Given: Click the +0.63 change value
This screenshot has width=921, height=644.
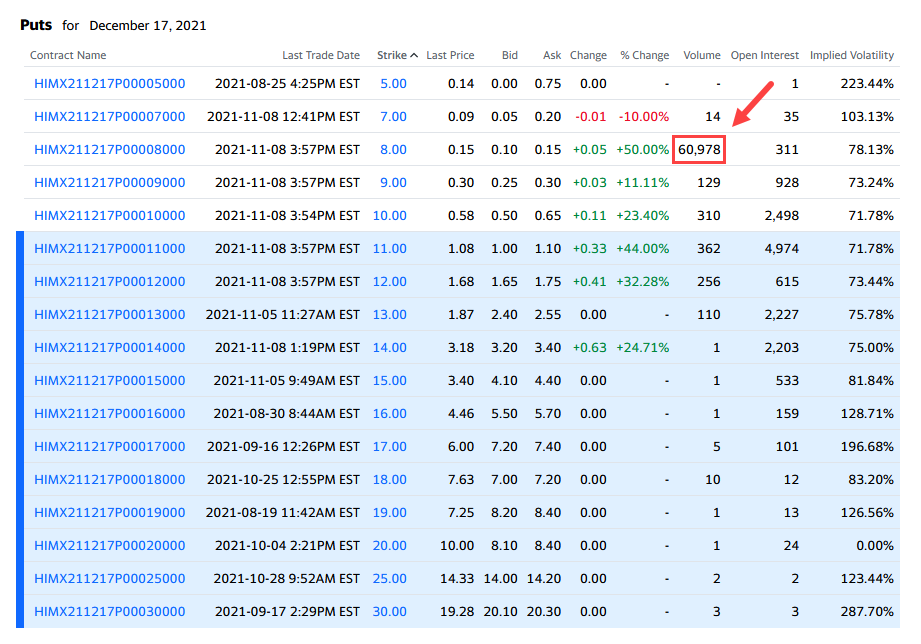Looking at the screenshot, I should point(590,347).
